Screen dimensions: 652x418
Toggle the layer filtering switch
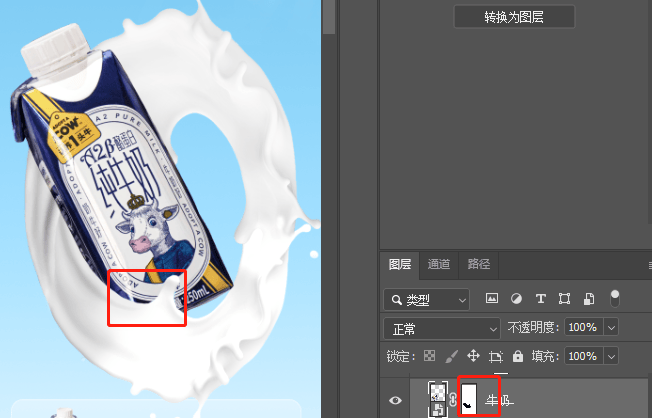(x=615, y=299)
